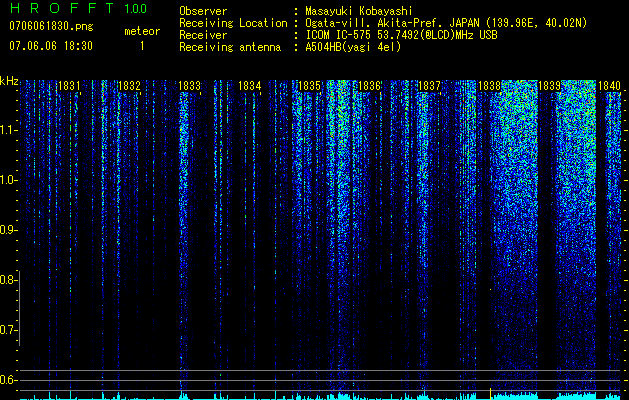Click the 1839 time marker
The width and height of the screenshot is (629, 400).
coord(549,86)
